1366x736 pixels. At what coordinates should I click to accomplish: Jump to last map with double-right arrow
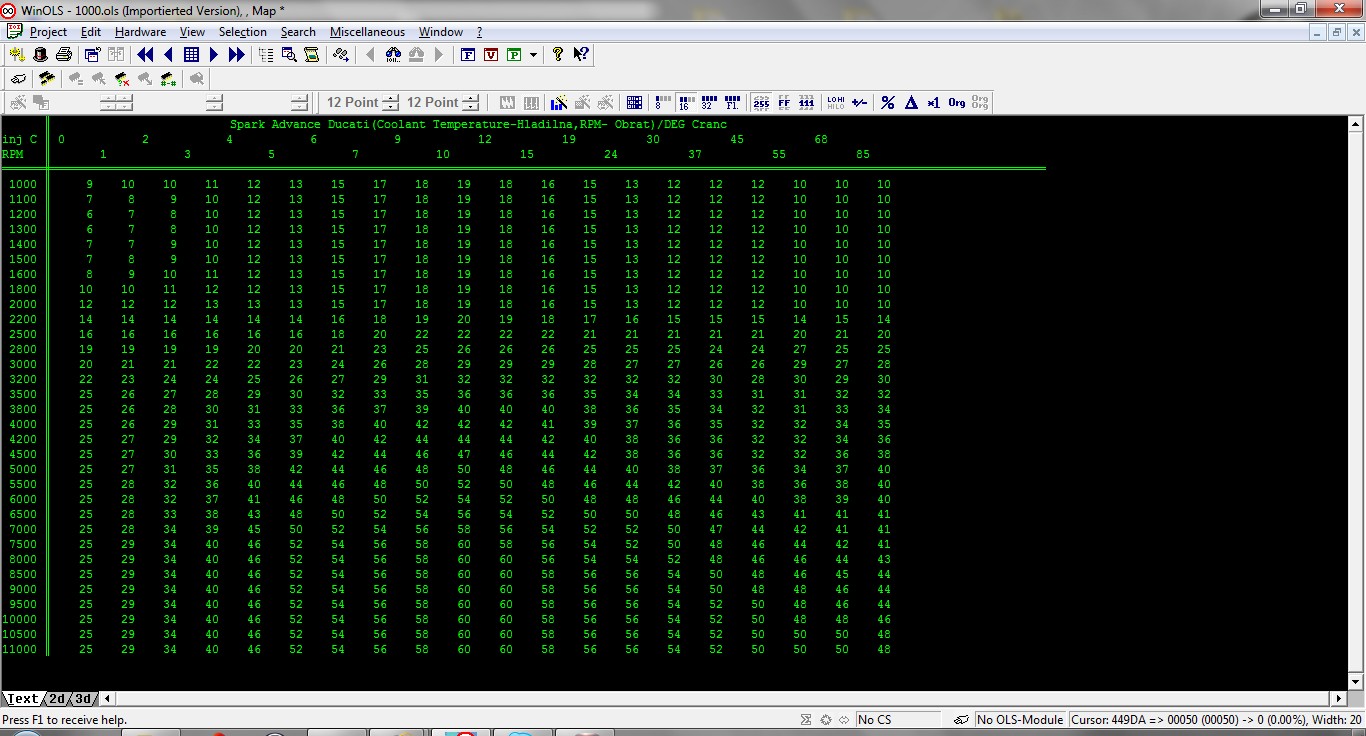tap(237, 55)
